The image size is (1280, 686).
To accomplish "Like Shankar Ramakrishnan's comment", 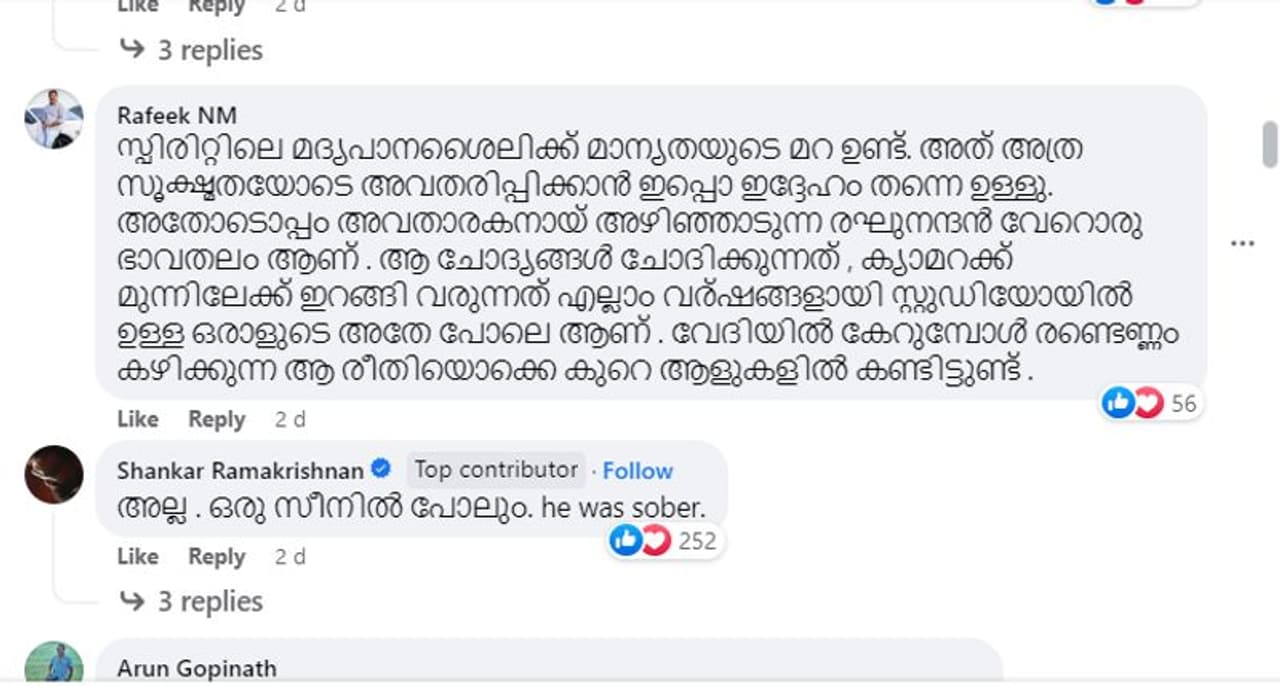I will tap(137, 556).
